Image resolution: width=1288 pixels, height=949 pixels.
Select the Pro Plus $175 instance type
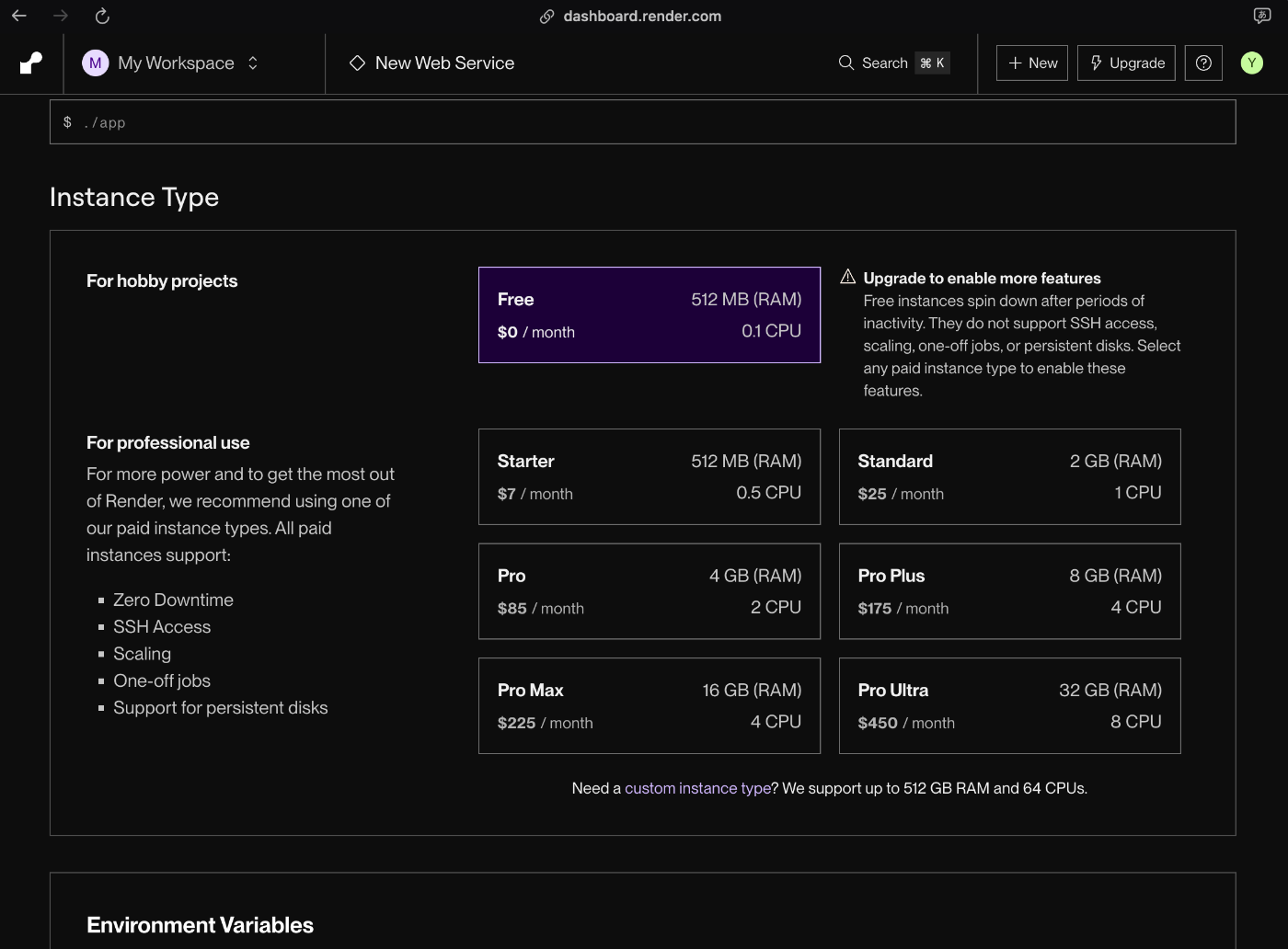pyautogui.click(x=1010, y=591)
